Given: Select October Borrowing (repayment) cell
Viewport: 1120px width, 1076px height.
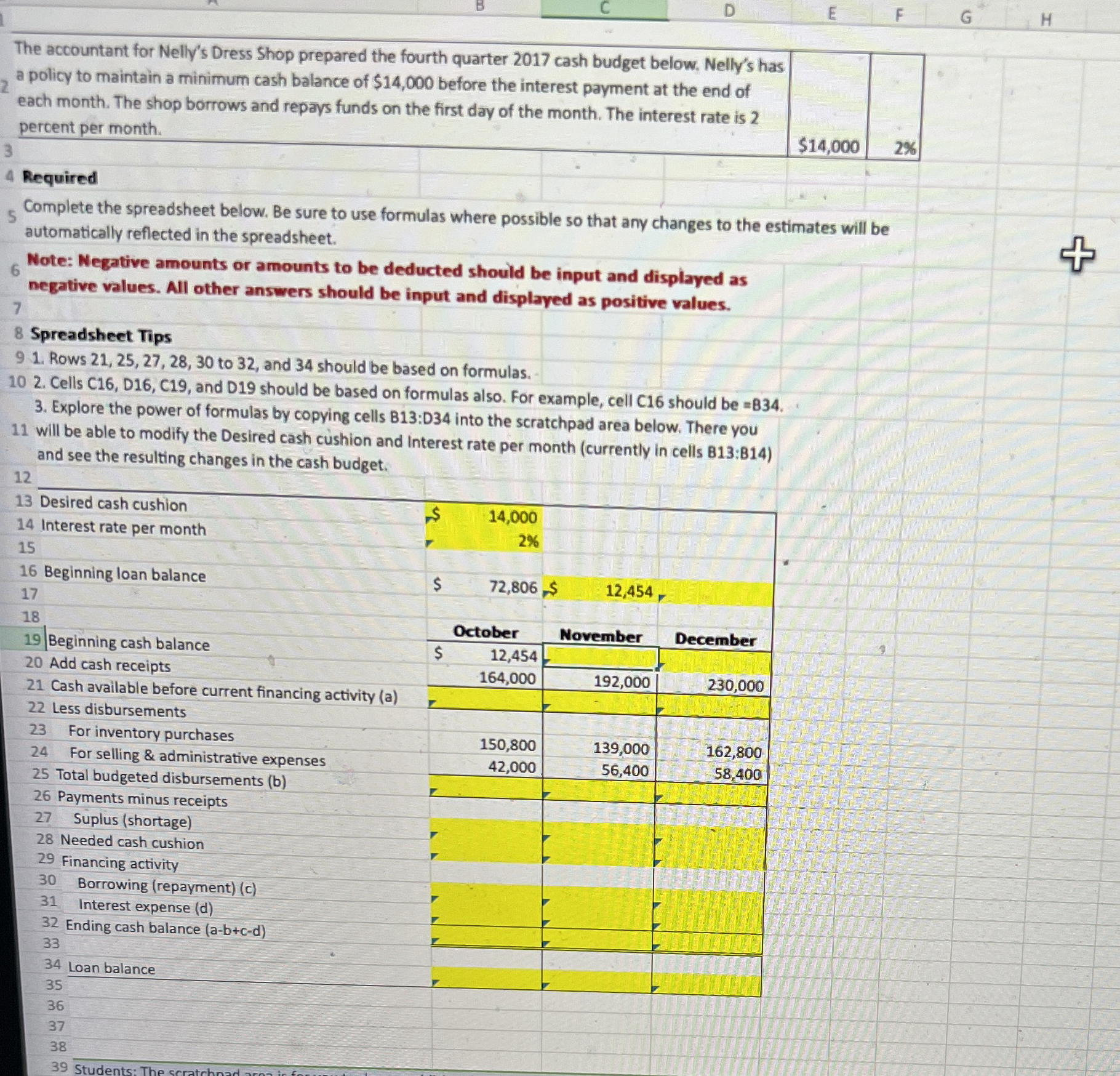Looking at the screenshot, I should point(486,894).
